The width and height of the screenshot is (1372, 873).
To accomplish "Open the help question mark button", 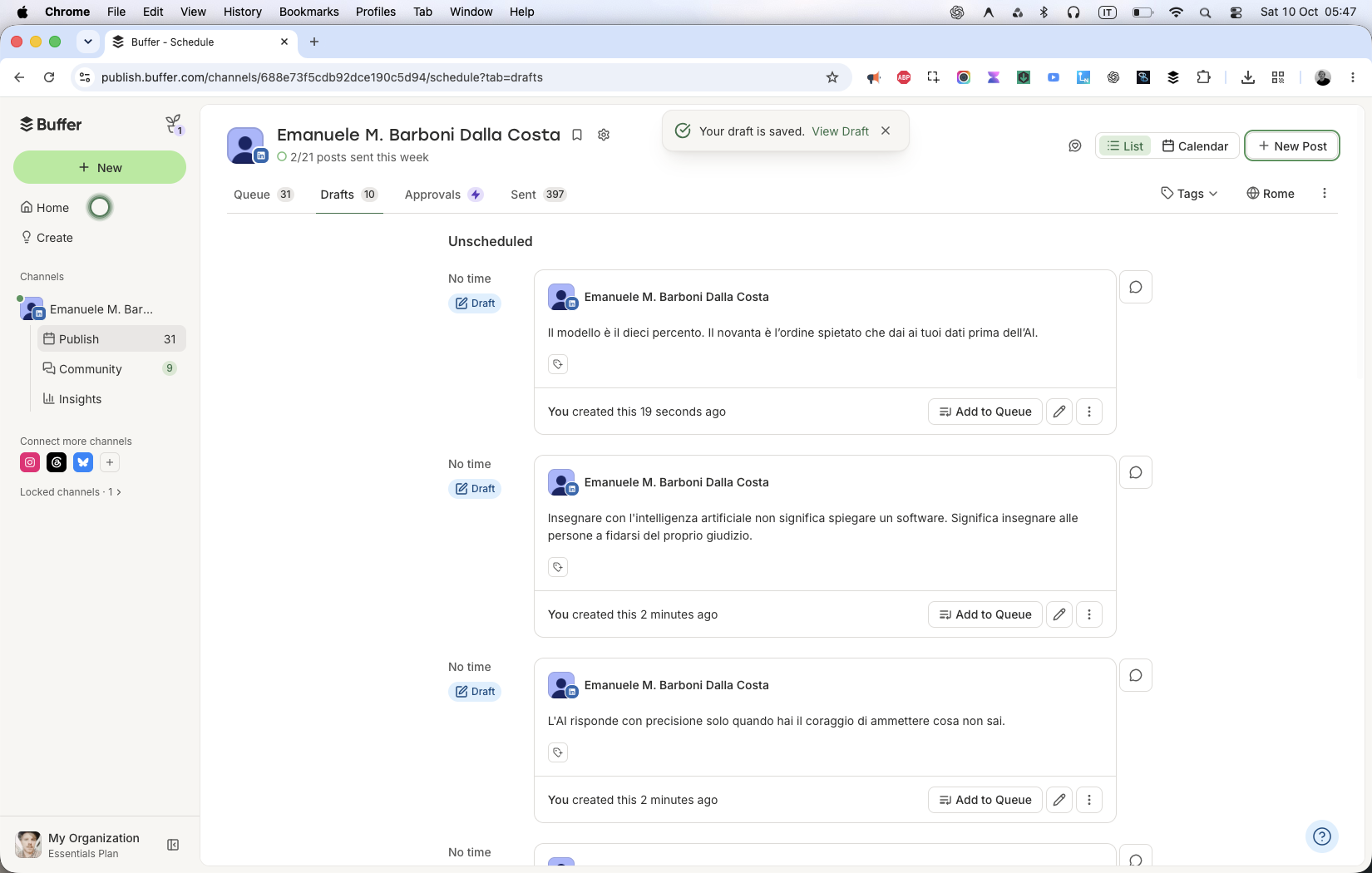I will 1322,836.
